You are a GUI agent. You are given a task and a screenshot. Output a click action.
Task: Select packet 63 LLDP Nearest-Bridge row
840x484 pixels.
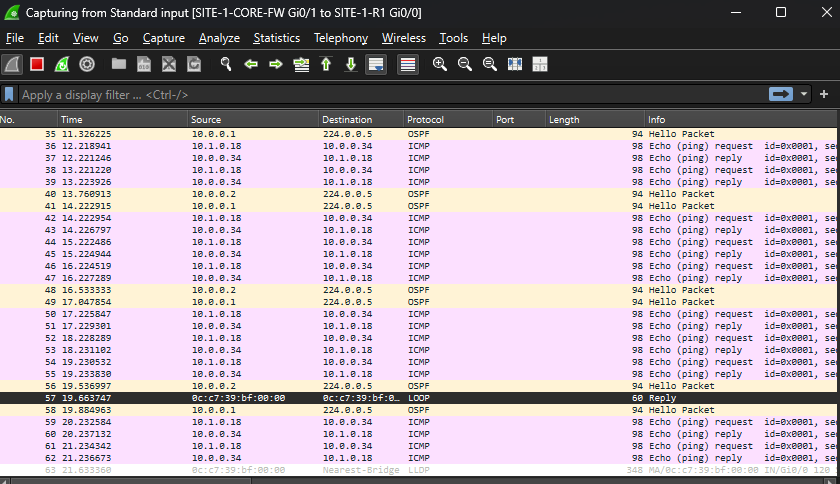tap(418, 470)
